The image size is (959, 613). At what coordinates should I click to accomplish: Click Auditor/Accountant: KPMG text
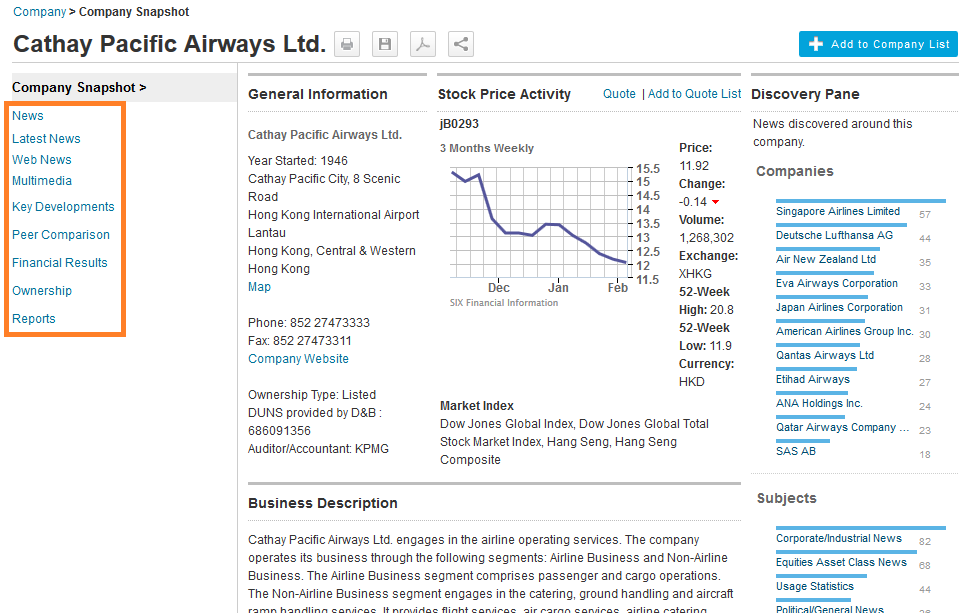pos(318,448)
